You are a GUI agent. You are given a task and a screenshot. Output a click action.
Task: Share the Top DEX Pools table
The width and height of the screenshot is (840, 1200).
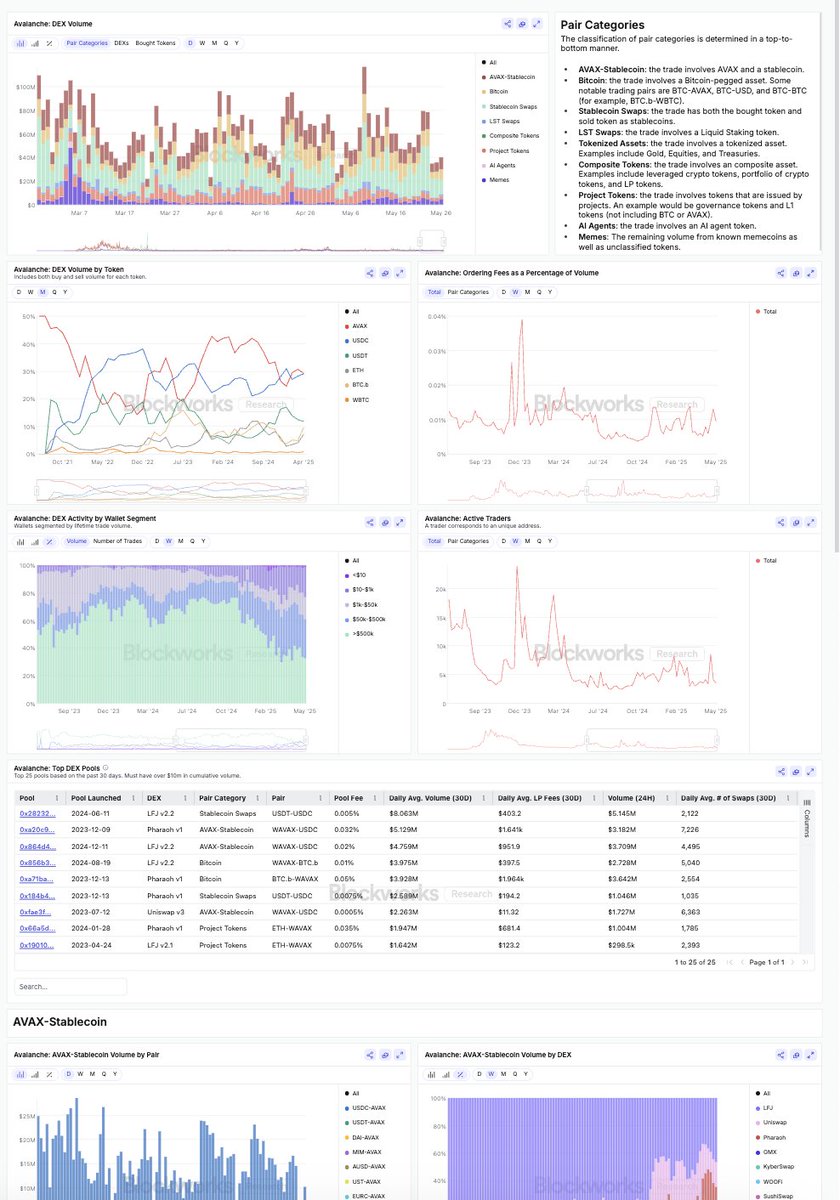tap(781, 771)
